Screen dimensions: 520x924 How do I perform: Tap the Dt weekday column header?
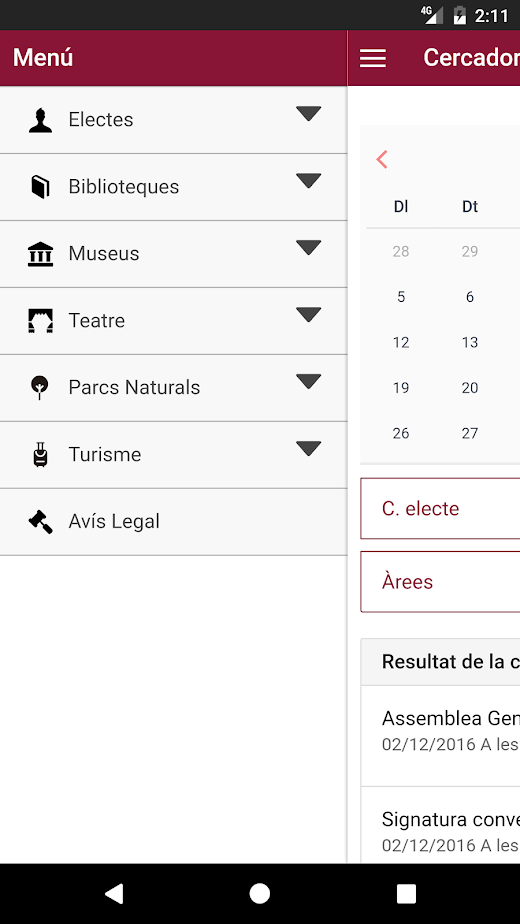pyautogui.click(x=470, y=206)
